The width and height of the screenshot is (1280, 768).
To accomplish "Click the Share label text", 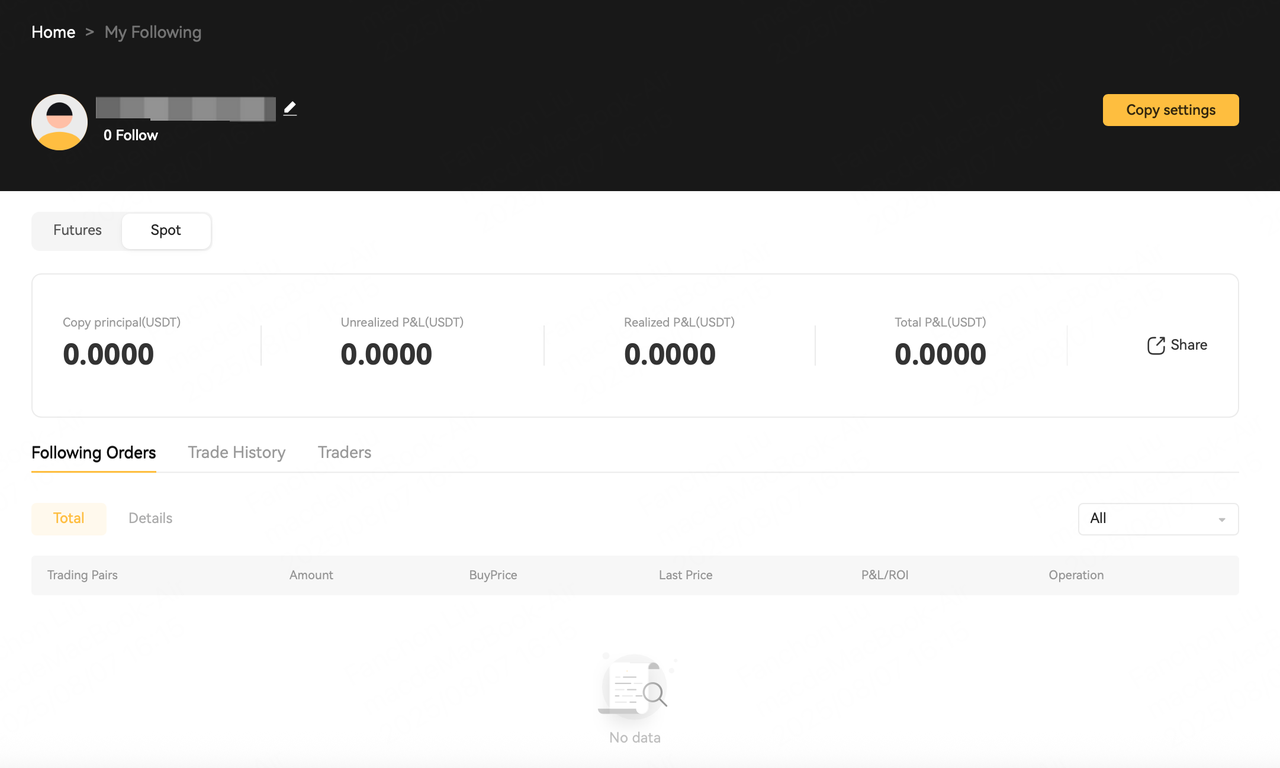I will tap(1189, 345).
